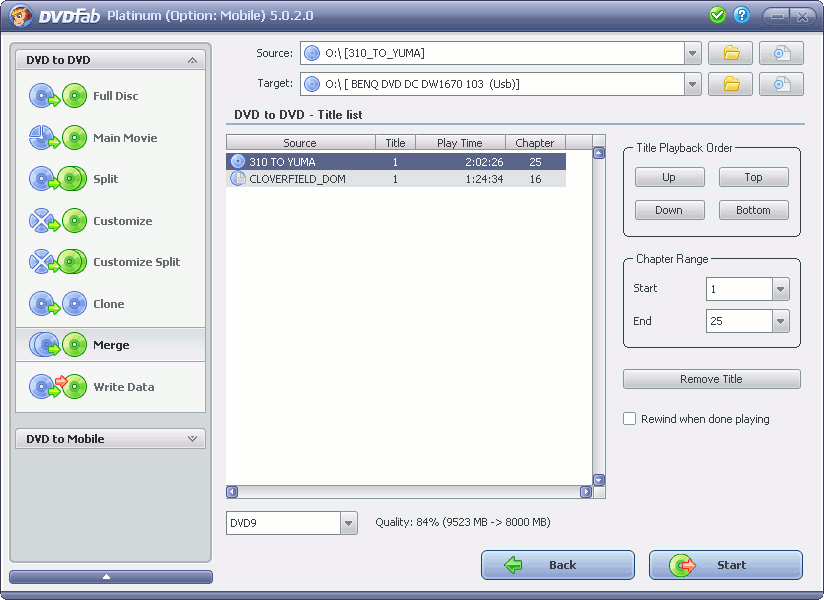Select the Split mode icon

tap(58, 179)
